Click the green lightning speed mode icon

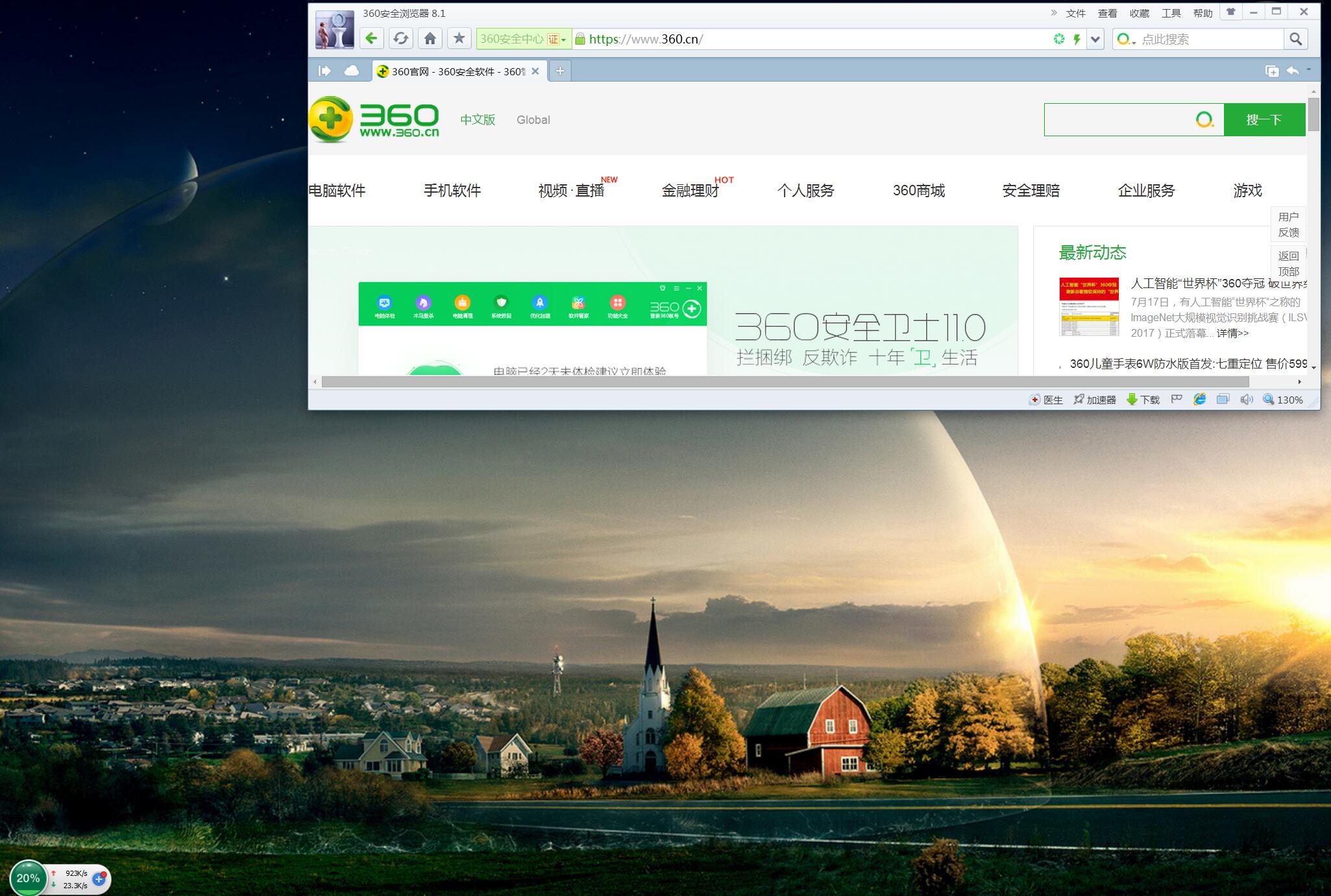pyautogui.click(x=1077, y=39)
